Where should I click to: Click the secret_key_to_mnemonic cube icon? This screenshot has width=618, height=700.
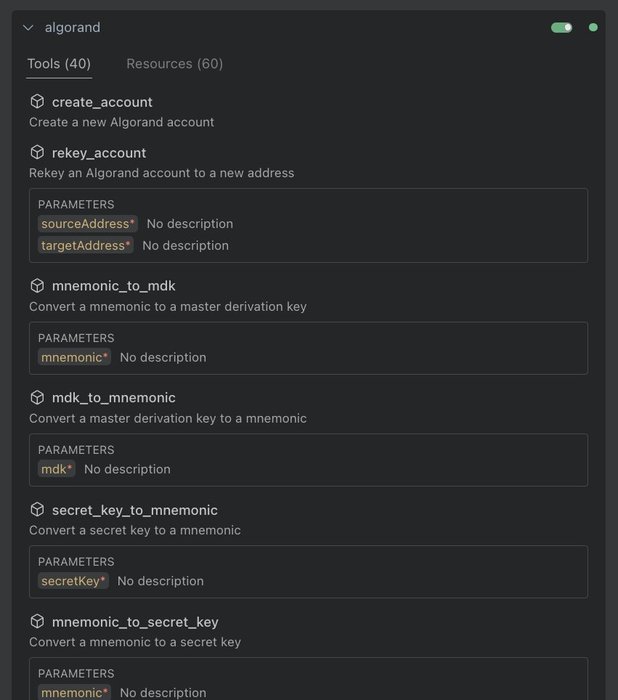pyautogui.click(x=37, y=509)
